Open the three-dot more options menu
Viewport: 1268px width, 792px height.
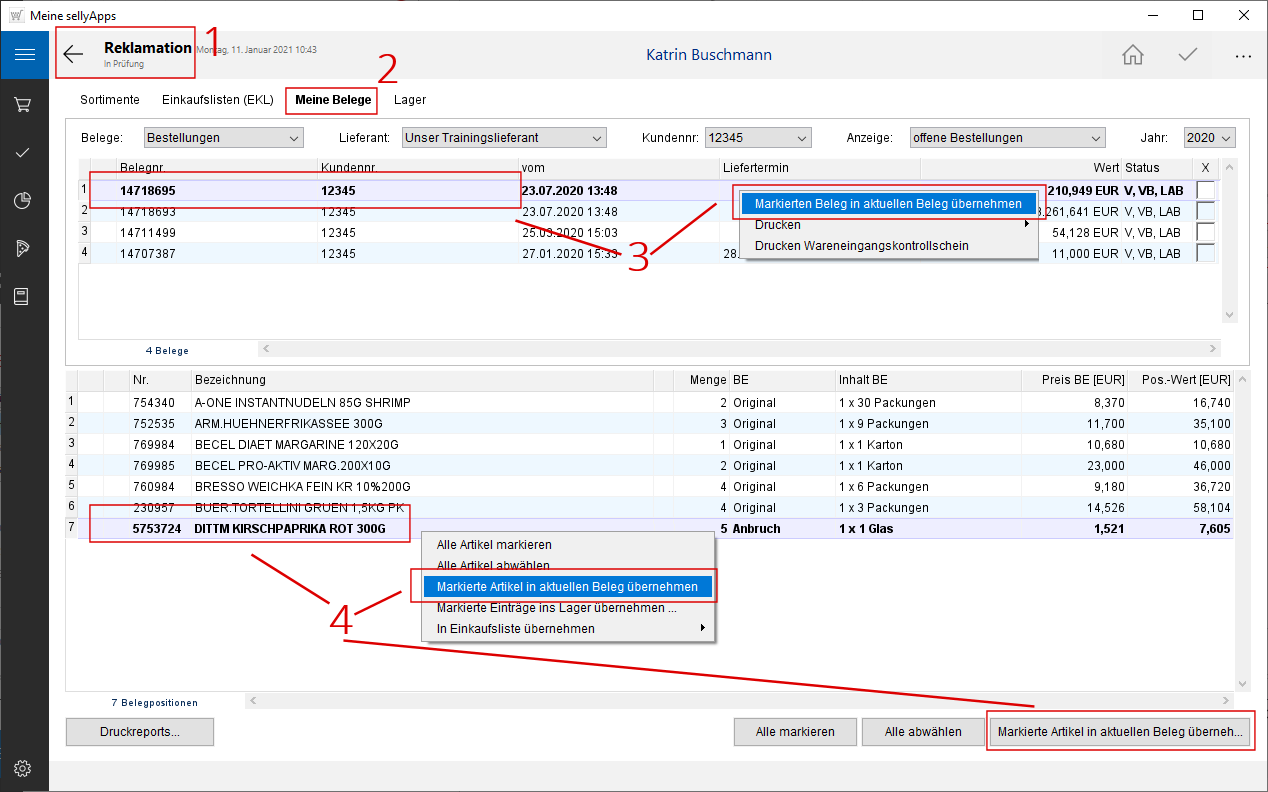pyautogui.click(x=1242, y=56)
